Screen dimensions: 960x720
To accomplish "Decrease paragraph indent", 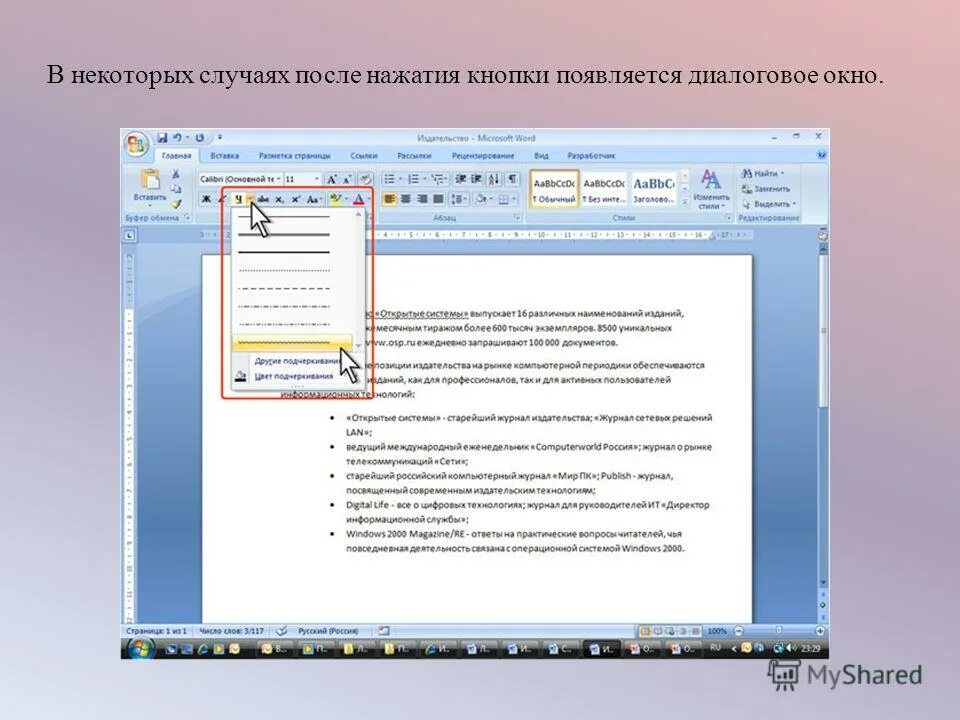I will pyautogui.click(x=461, y=179).
